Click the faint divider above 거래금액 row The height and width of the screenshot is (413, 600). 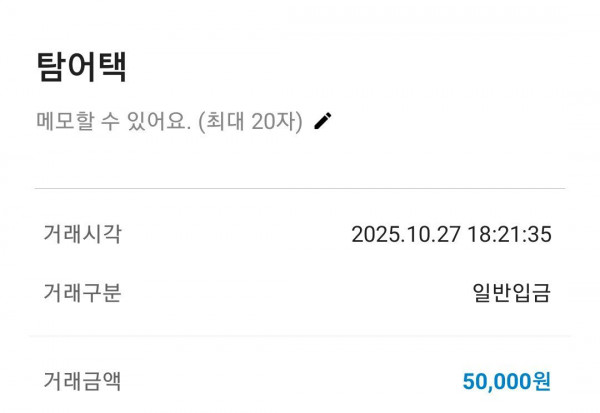300,336
